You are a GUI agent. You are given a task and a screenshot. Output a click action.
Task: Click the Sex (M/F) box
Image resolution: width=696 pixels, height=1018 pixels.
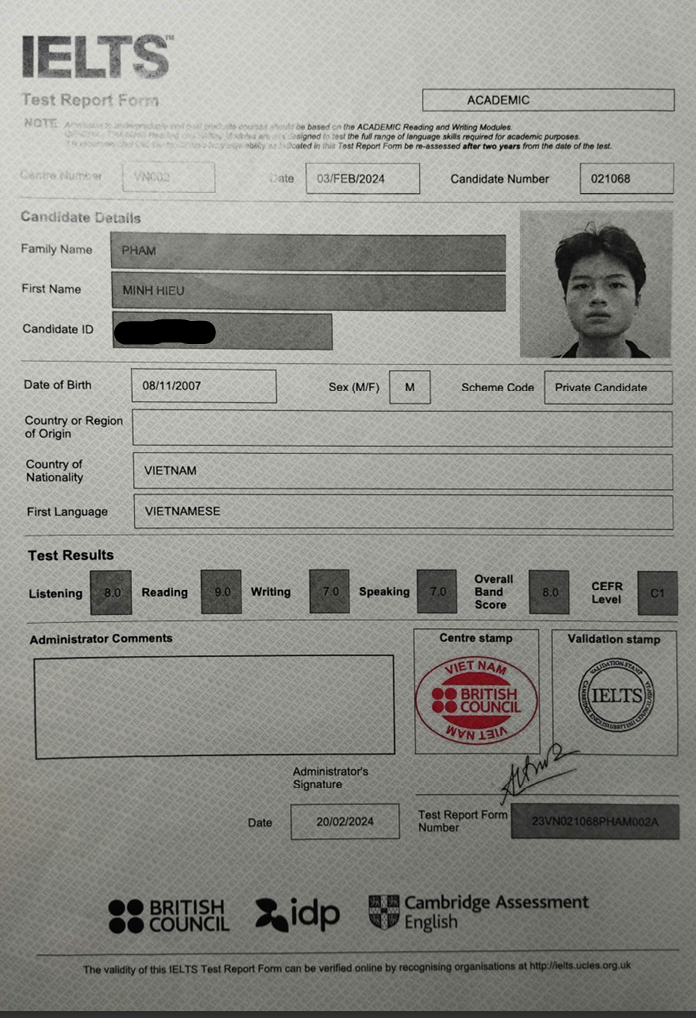pos(409,387)
